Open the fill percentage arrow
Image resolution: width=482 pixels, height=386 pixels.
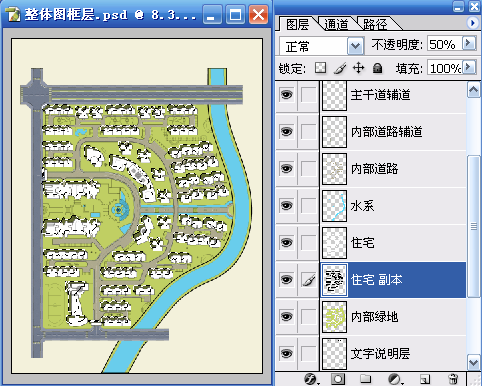click(468, 68)
